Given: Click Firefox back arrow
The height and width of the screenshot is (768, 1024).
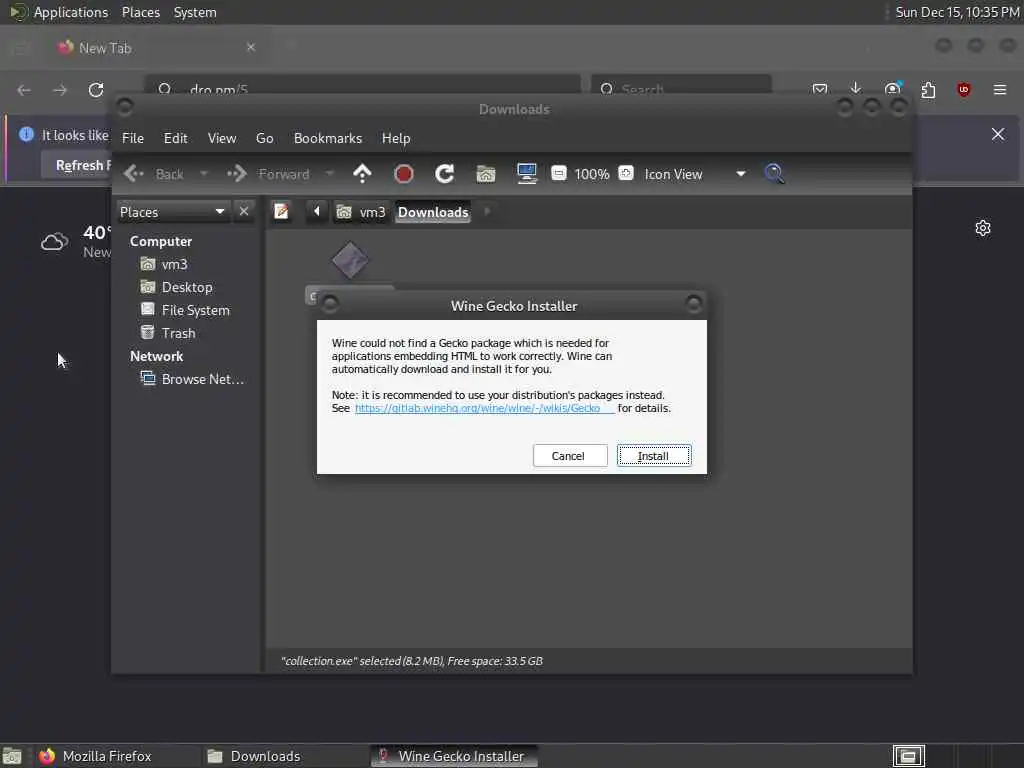Looking at the screenshot, I should click(24, 90).
